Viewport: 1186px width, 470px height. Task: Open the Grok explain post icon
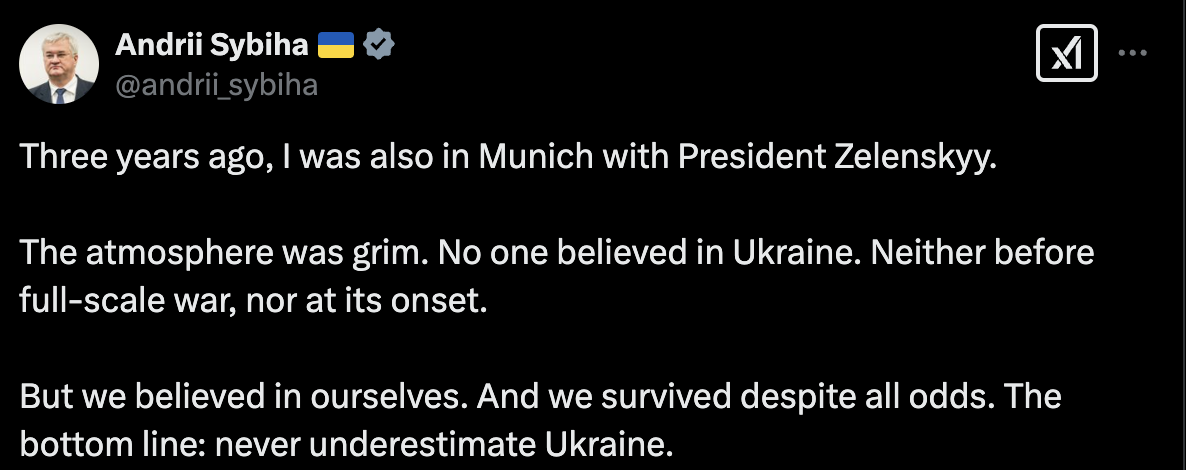tap(1069, 56)
